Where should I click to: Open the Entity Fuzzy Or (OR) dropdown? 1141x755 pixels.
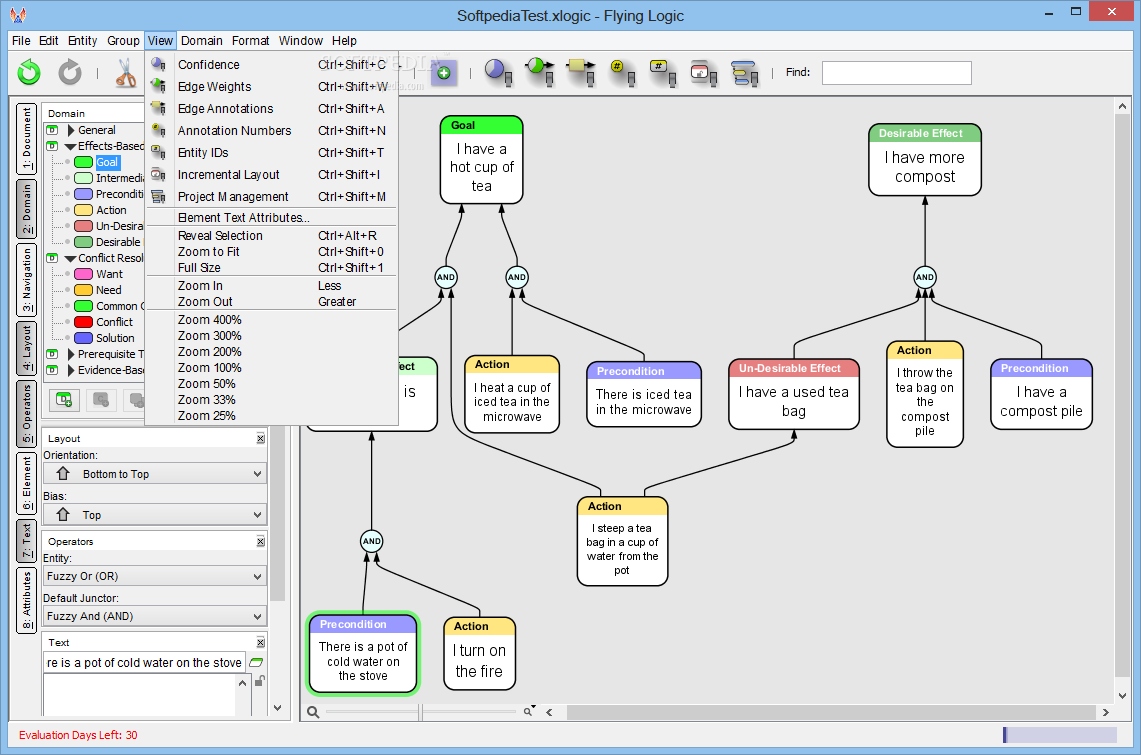155,576
